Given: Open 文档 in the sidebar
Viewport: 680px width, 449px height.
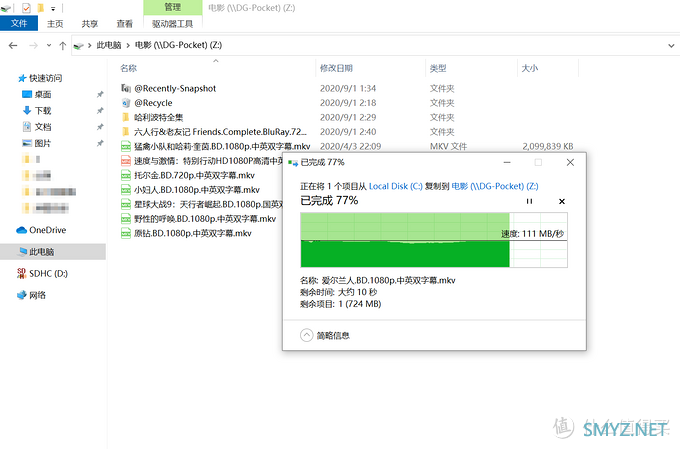Looking at the screenshot, I should (x=42, y=127).
